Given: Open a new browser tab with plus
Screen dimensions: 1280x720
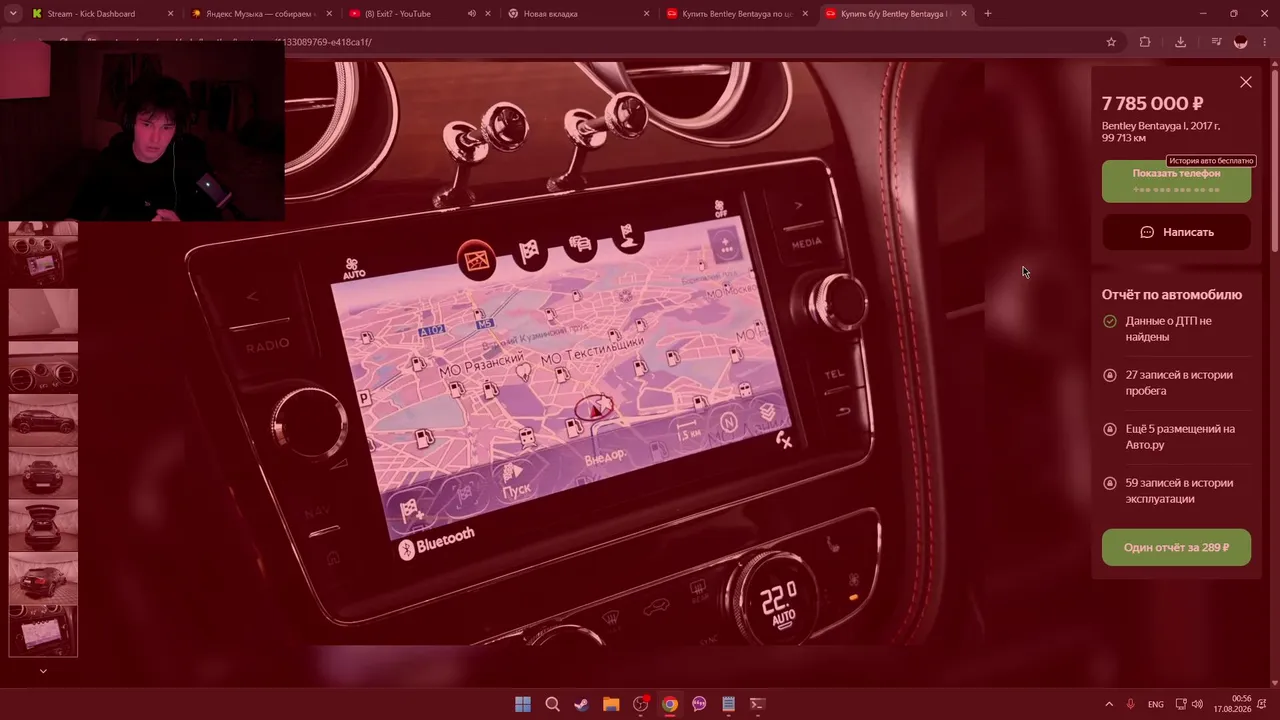Looking at the screenshot, I should click(x=987, y=14).
